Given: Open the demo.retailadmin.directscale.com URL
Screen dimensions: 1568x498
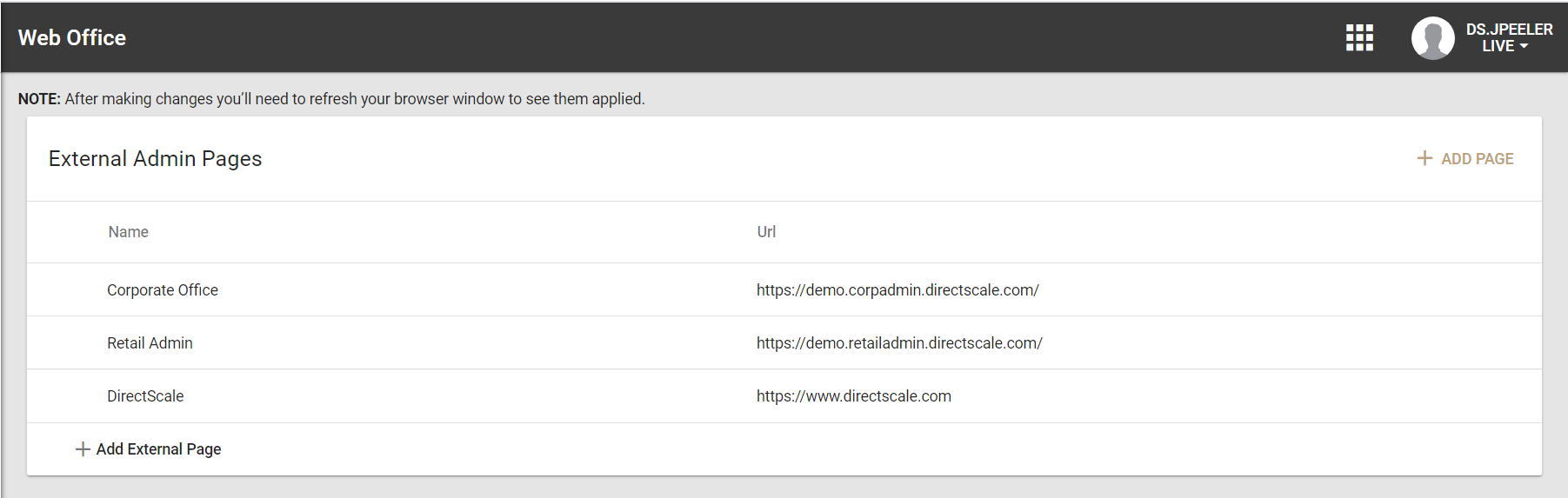Looking at the screenshot, I should click(x=899, y=343).
